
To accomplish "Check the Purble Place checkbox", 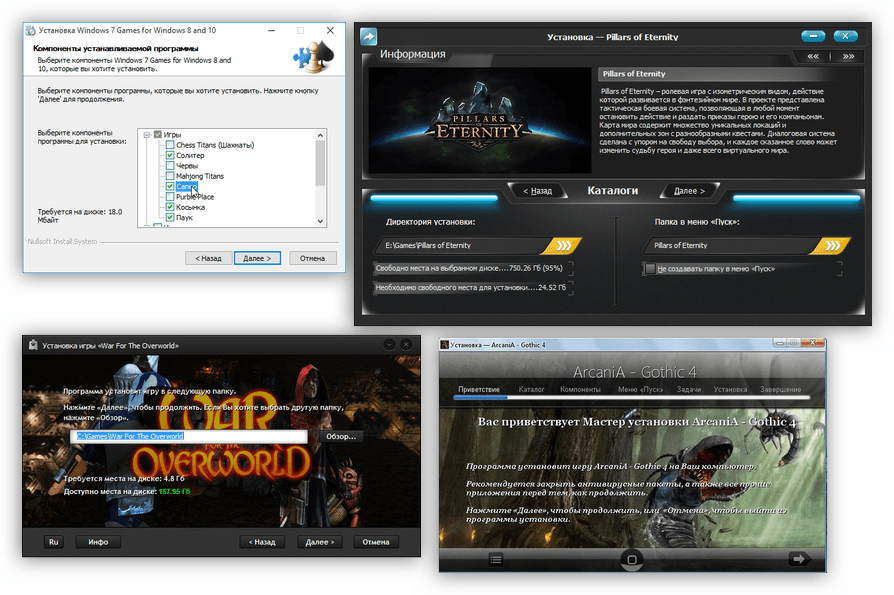I will click(170, 197).
